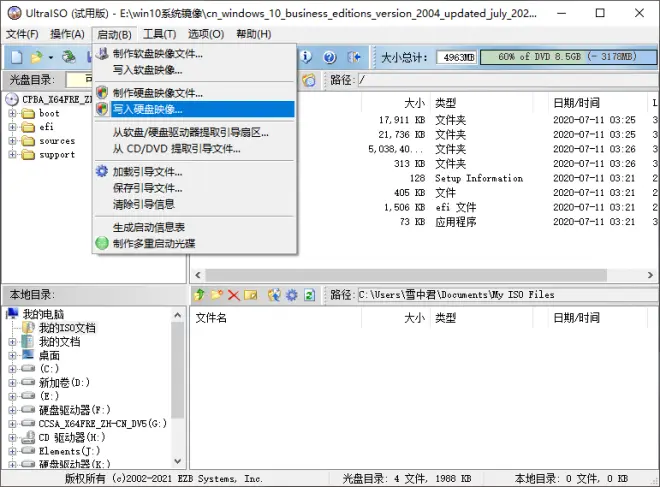Expand the 桌面 tree node
This screenshot has height=487, width=660.
coord(12,355)
